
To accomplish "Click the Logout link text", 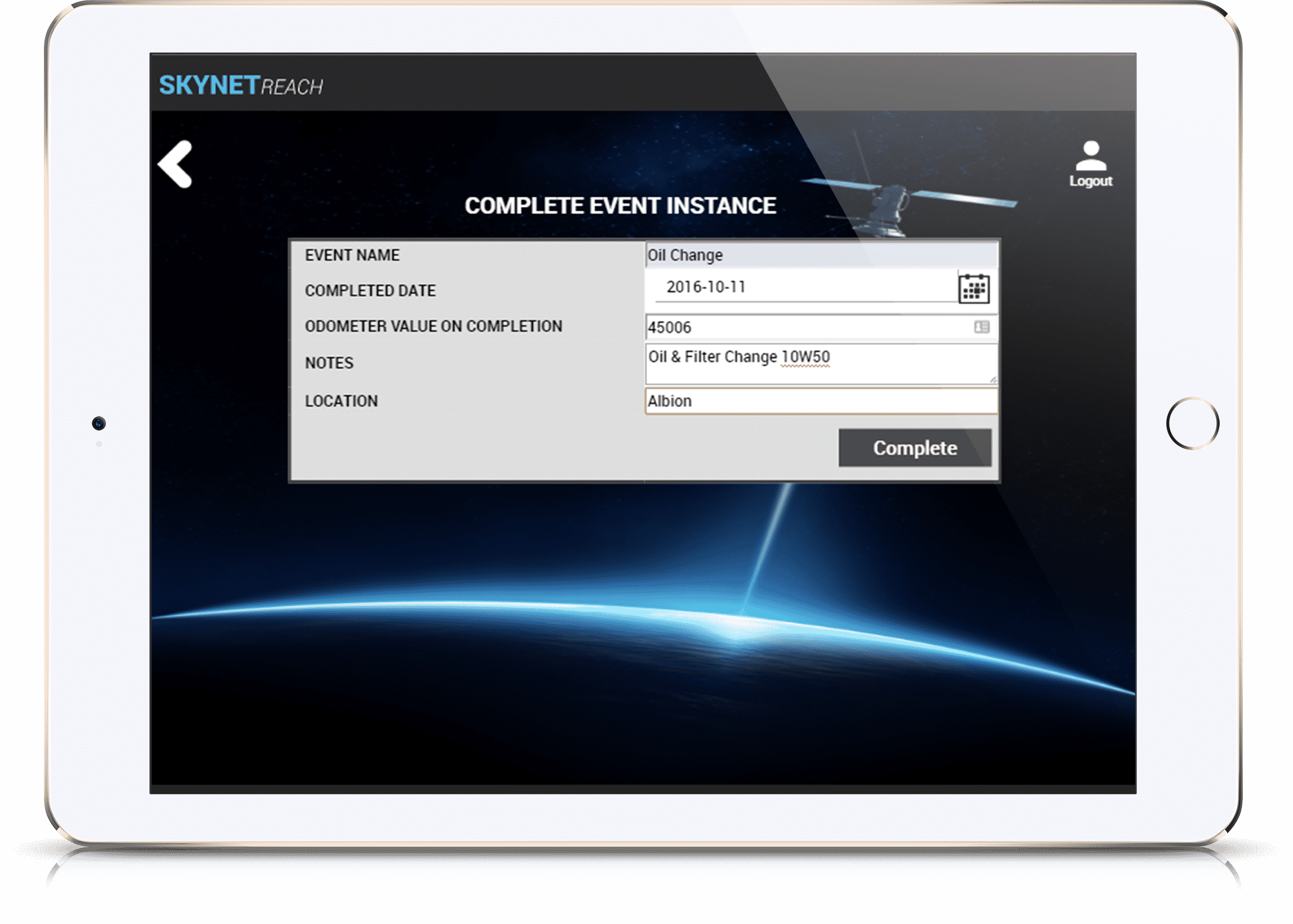I will 1090,181.
